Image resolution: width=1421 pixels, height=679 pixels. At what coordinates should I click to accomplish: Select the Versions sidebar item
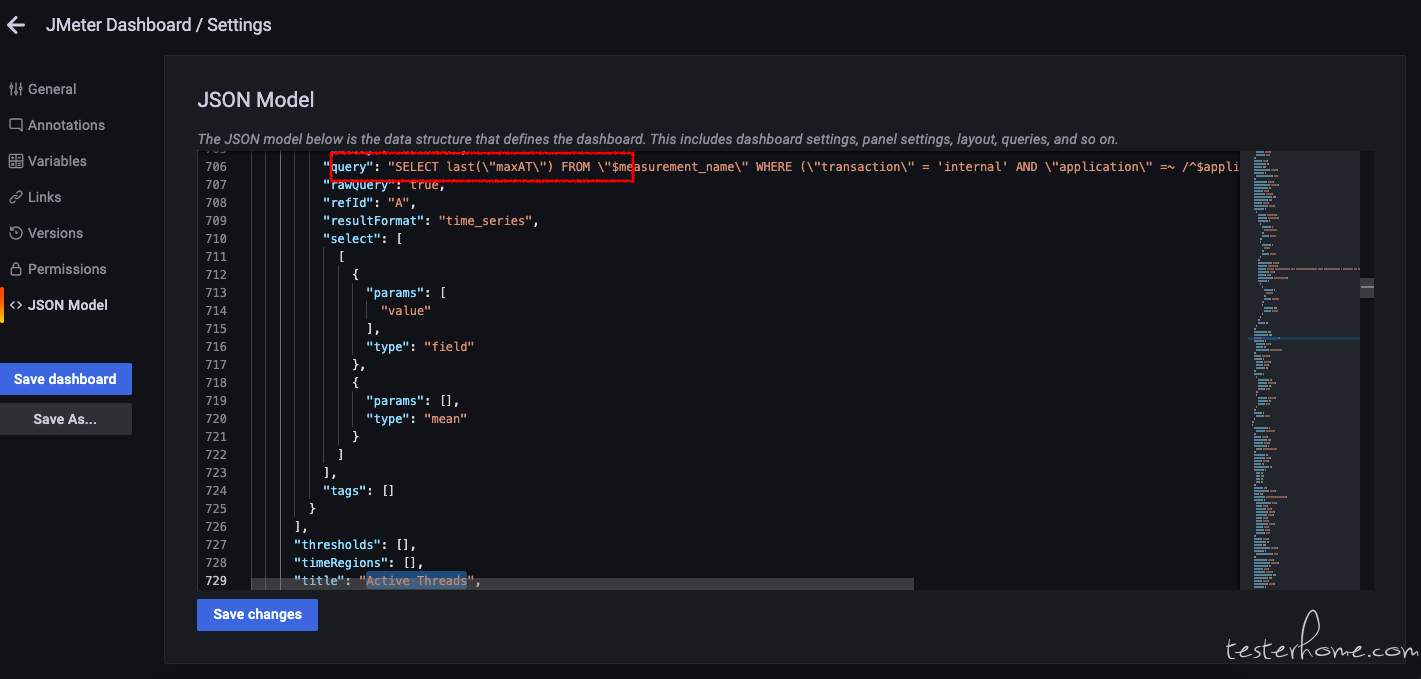click(x=55, y=233)
